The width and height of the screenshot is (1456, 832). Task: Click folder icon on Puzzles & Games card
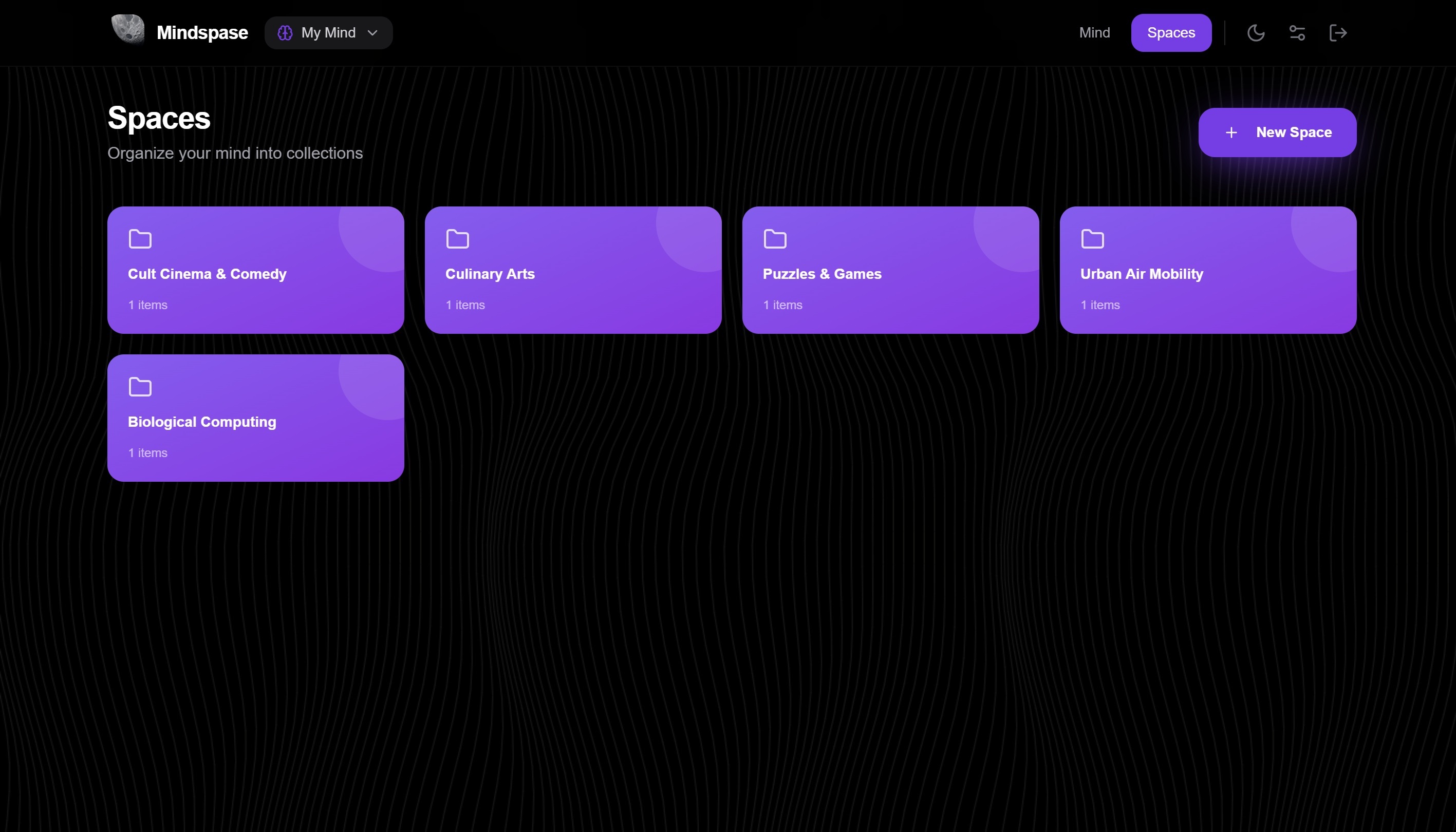point(775,239)
